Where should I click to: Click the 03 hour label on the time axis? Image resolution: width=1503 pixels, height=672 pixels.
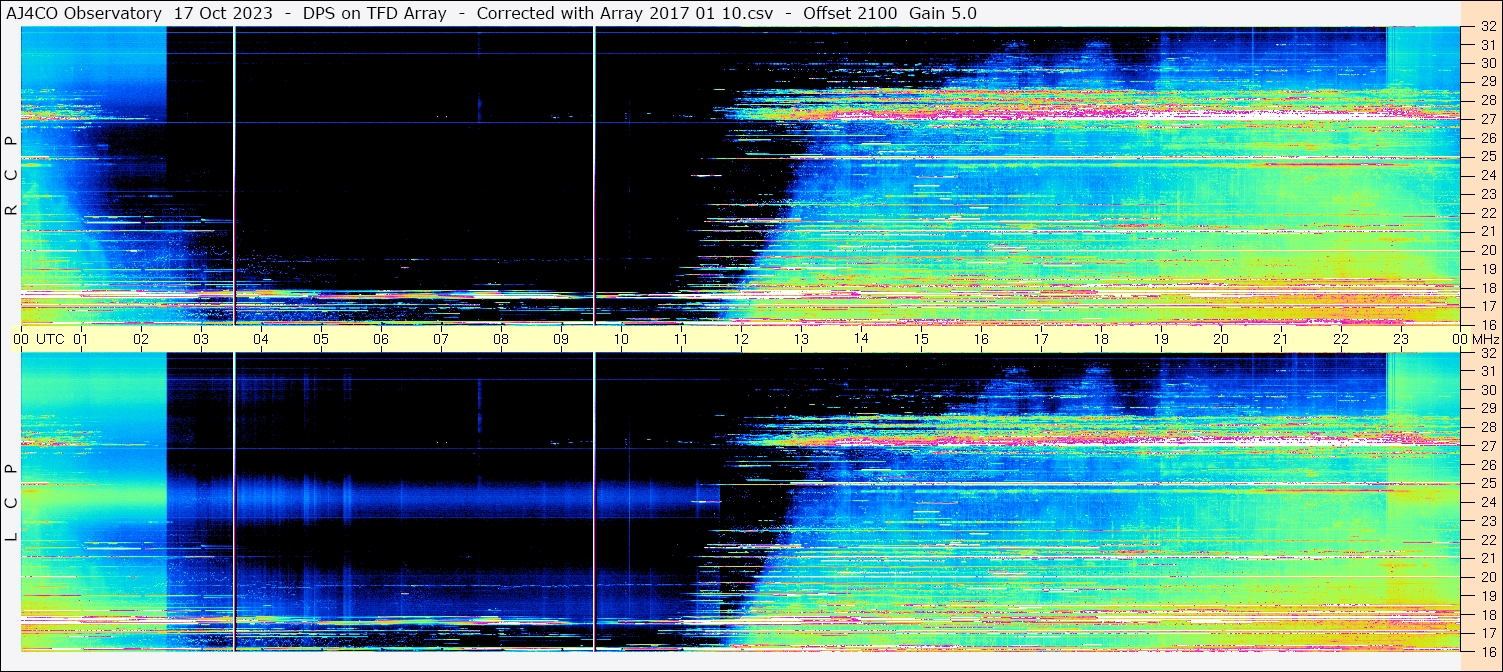[x=201, y=339]
